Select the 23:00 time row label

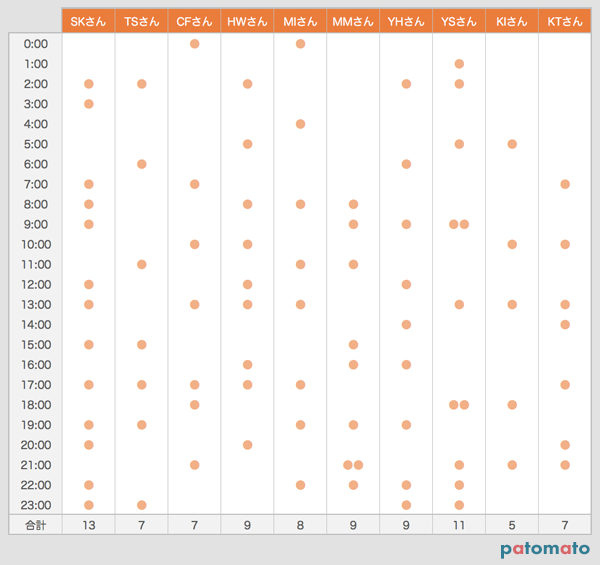click(x=36, y=505)
